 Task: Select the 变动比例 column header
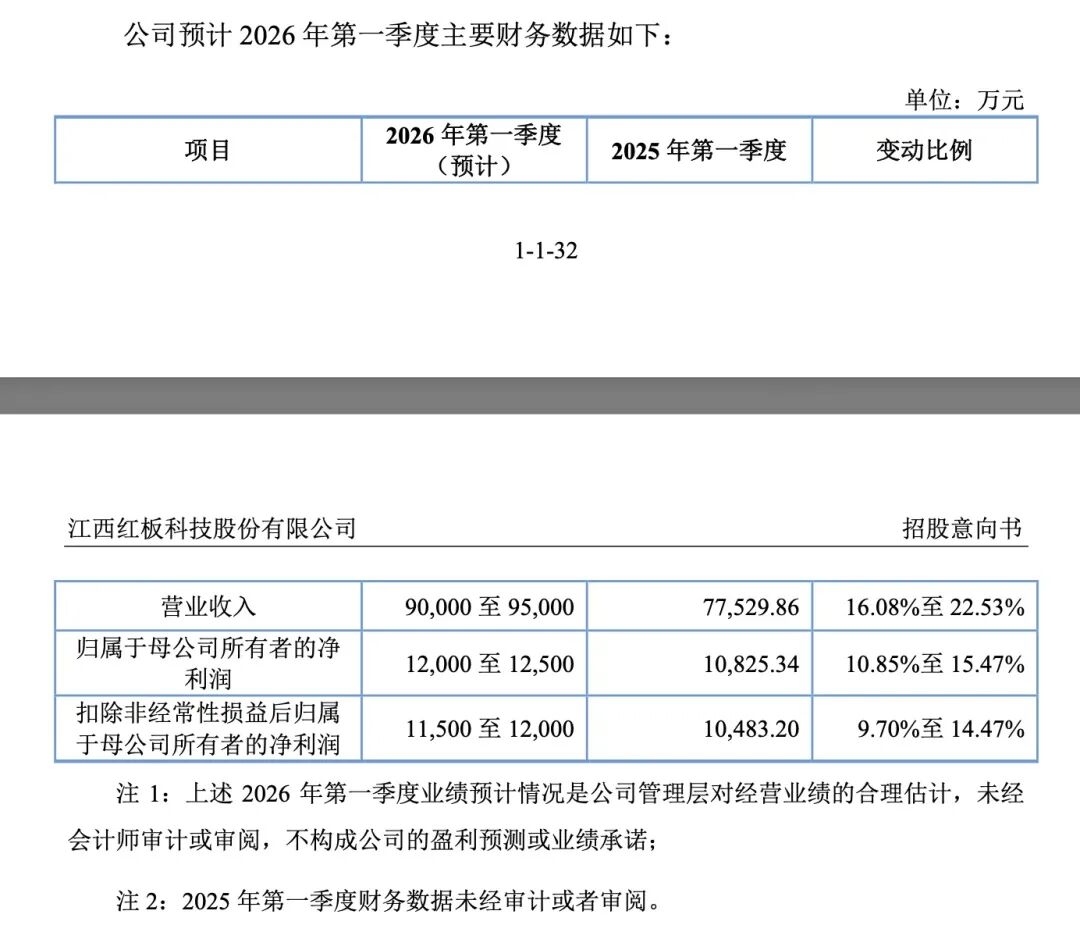tap(924, 150)
